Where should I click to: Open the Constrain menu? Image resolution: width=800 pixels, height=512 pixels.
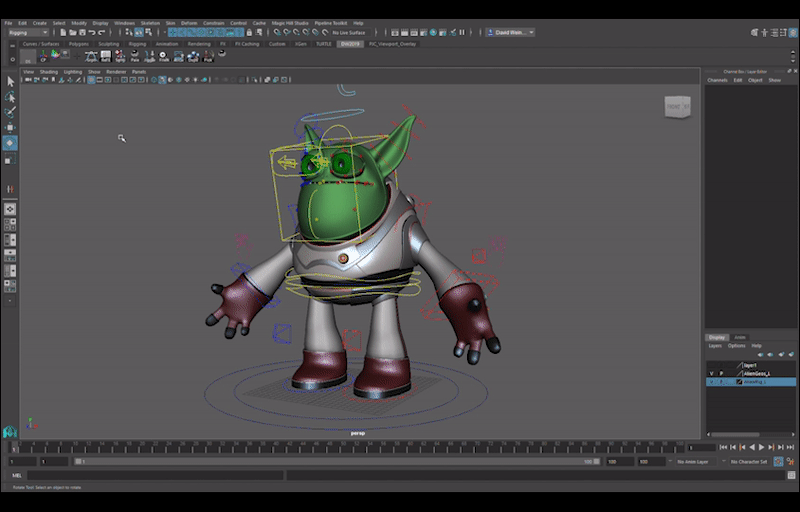(x=213, y=23)
